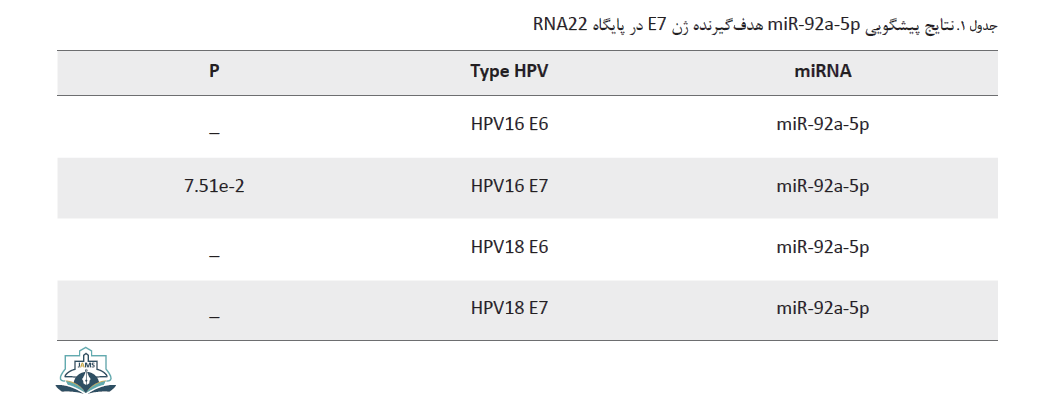This screenshot has width=1063, height=396.
Task: Select the P dash for HPV18 E6
Action: [x=214, y=256]
